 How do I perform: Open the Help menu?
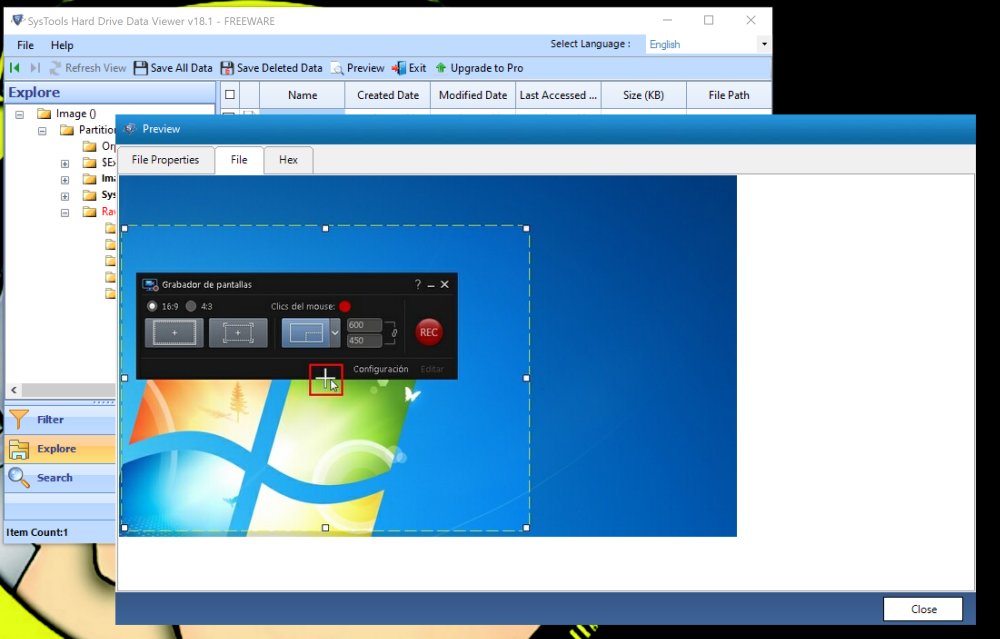pos(62,45)
